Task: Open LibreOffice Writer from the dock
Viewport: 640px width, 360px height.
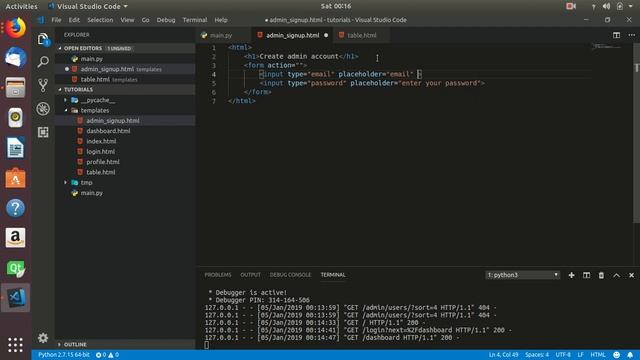Action: click(16, 147)
